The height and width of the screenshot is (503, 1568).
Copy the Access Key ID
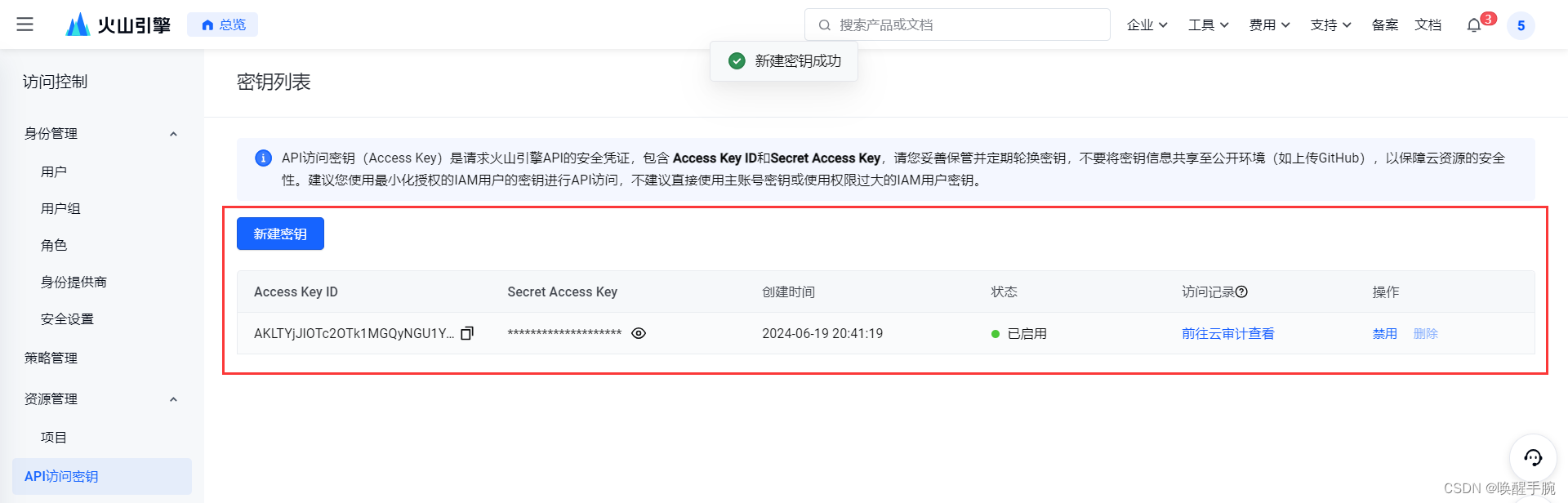467,333
